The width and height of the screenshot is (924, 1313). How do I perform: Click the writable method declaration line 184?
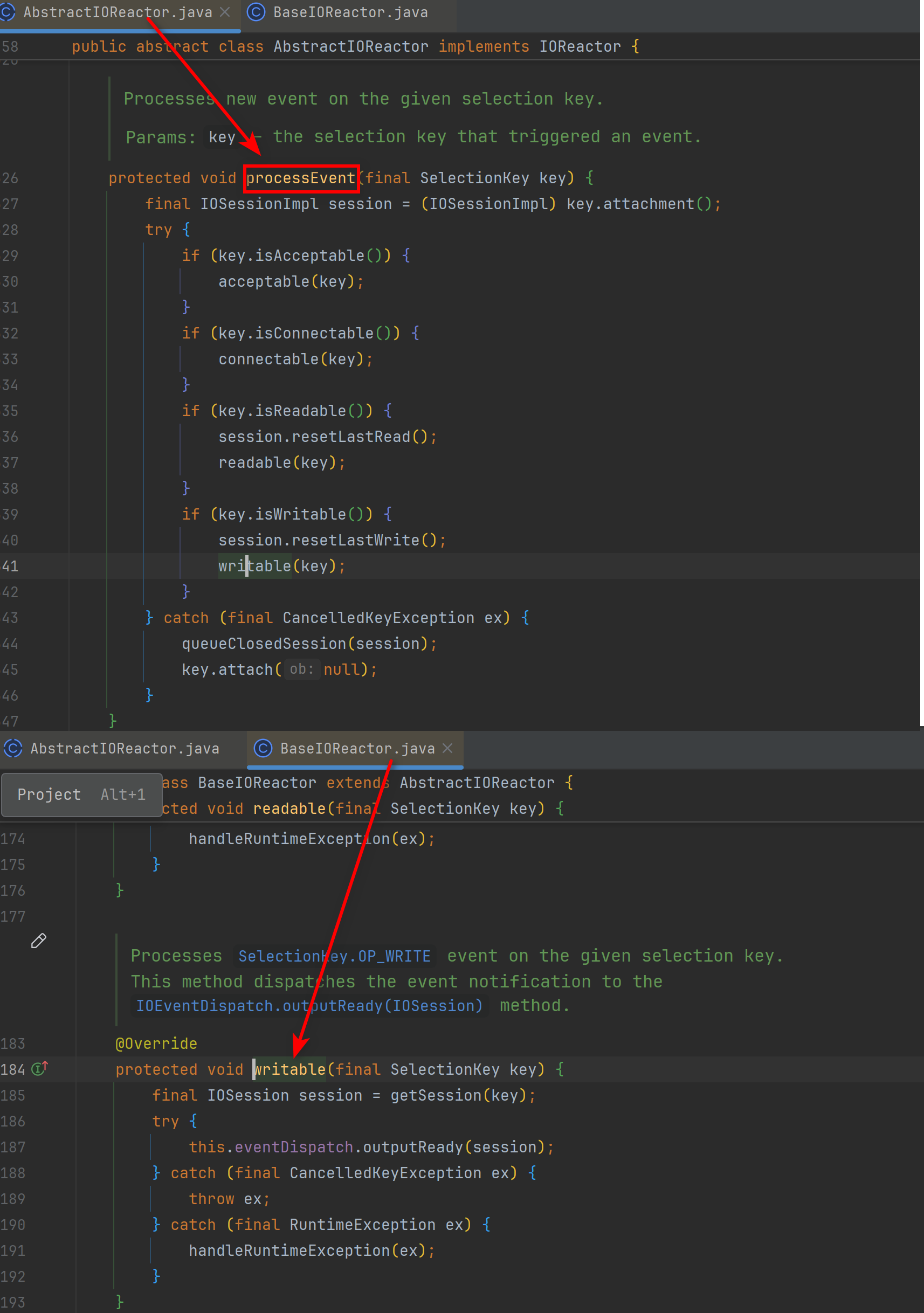click(290, 1069)
